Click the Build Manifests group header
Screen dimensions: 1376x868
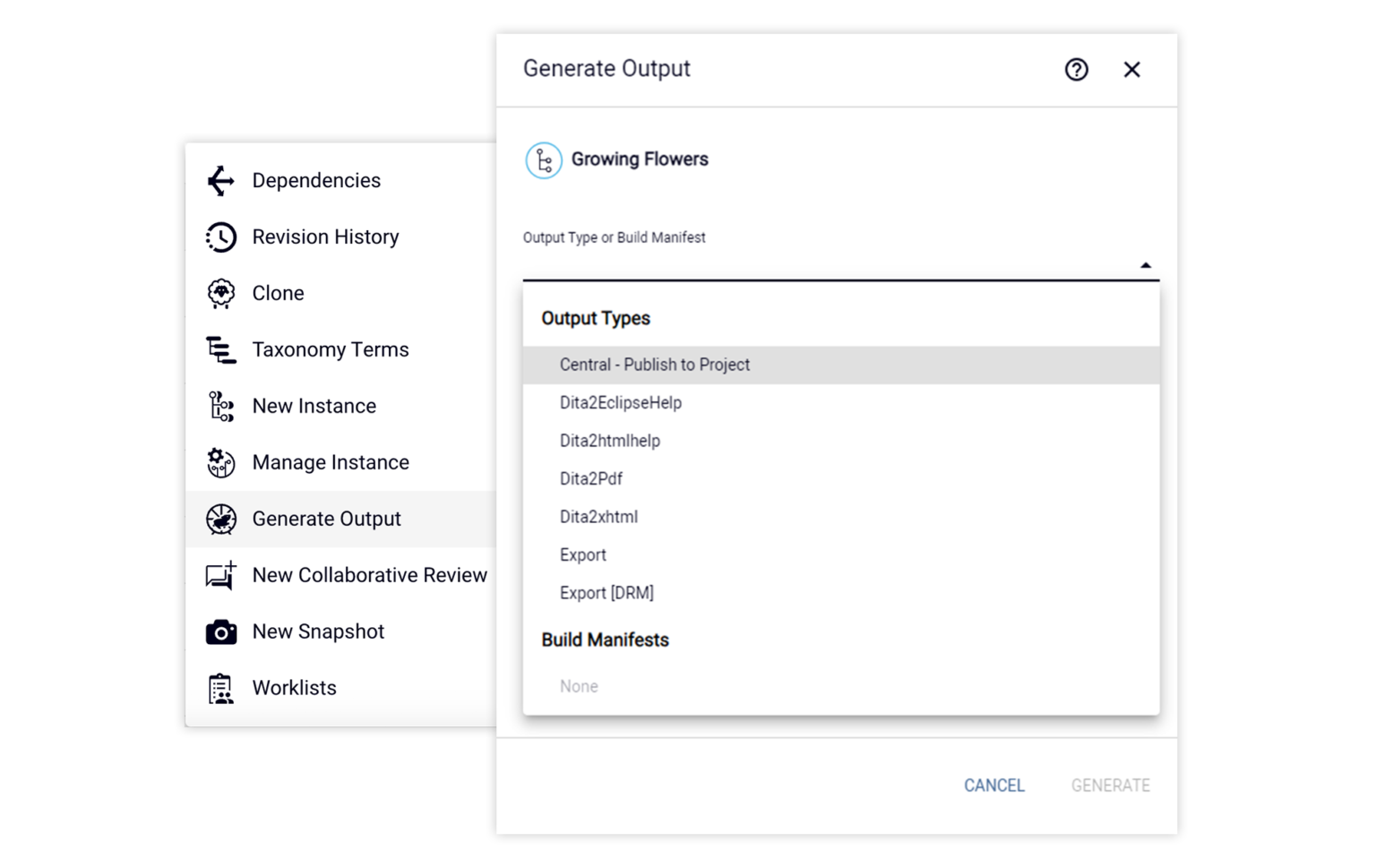coord(605,640)
